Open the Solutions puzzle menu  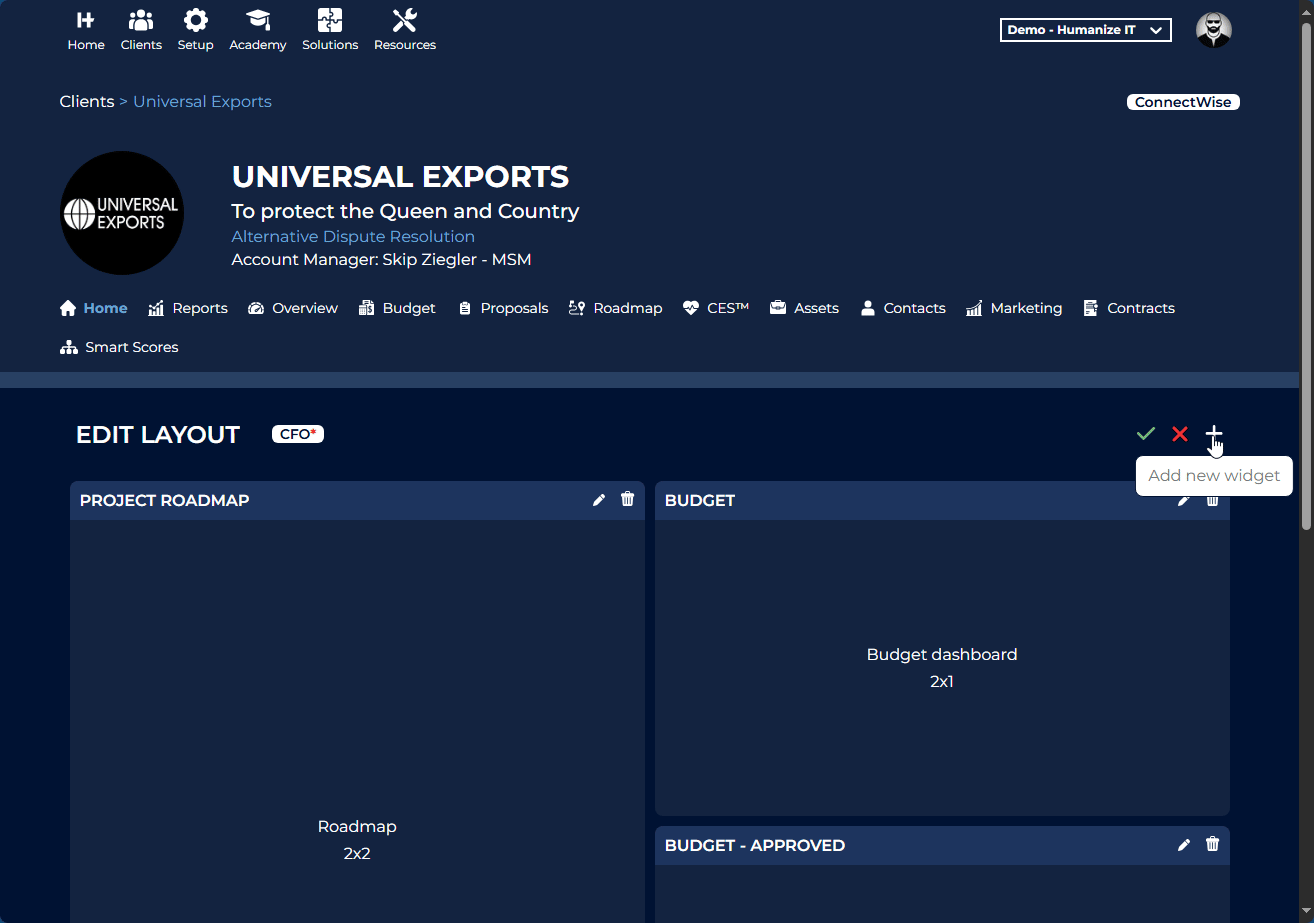pyautogui.click(x=330, y=30)
